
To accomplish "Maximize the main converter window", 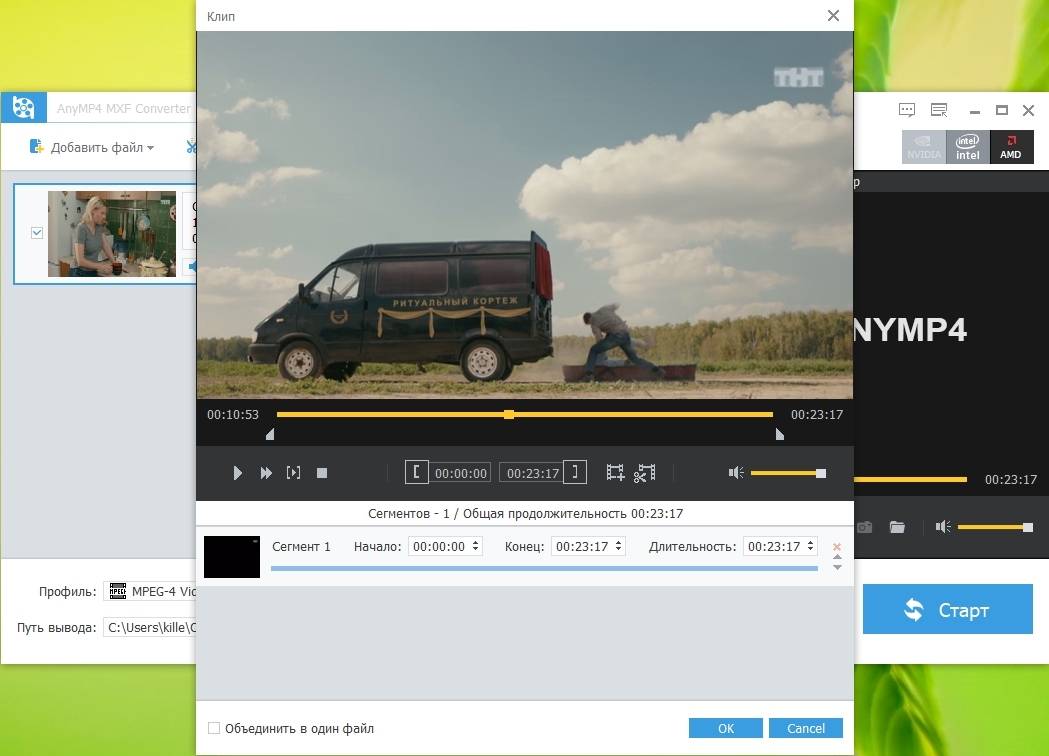I will [x=1002, y=110].
